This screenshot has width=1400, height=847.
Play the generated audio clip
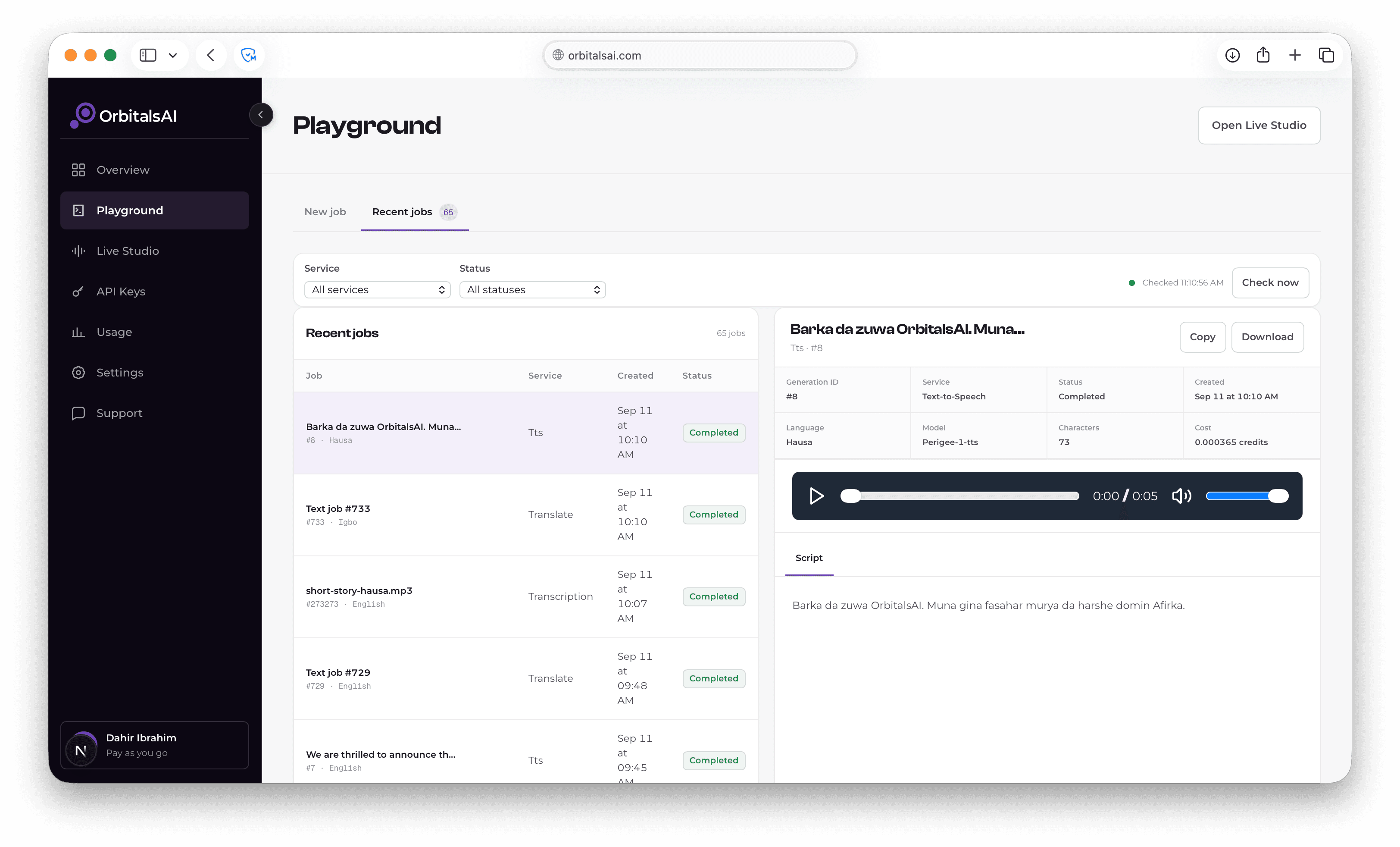816,496
